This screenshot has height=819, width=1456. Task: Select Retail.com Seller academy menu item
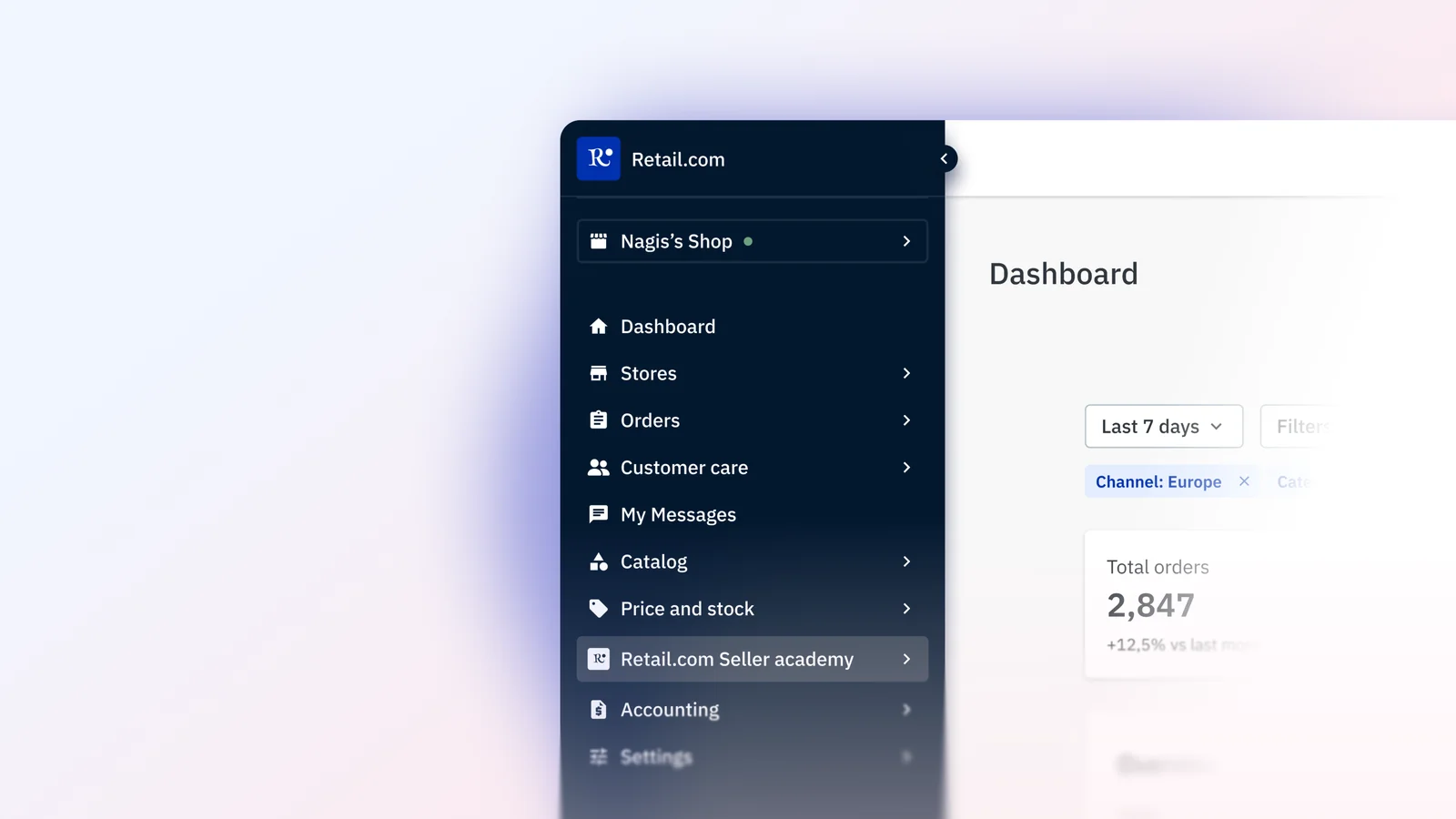[753, 659]
